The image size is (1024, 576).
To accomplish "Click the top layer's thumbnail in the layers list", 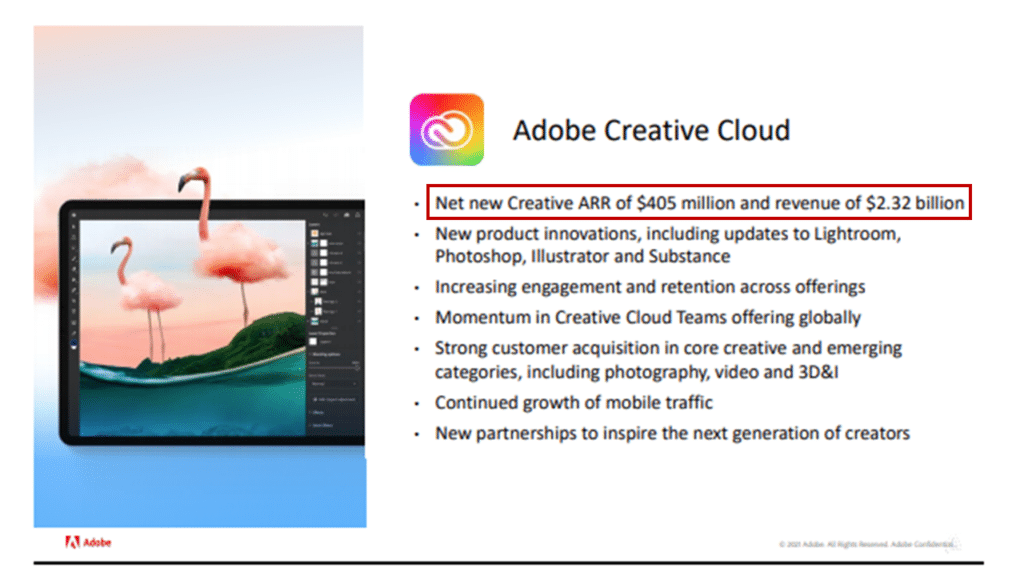I will coord(314,231).
